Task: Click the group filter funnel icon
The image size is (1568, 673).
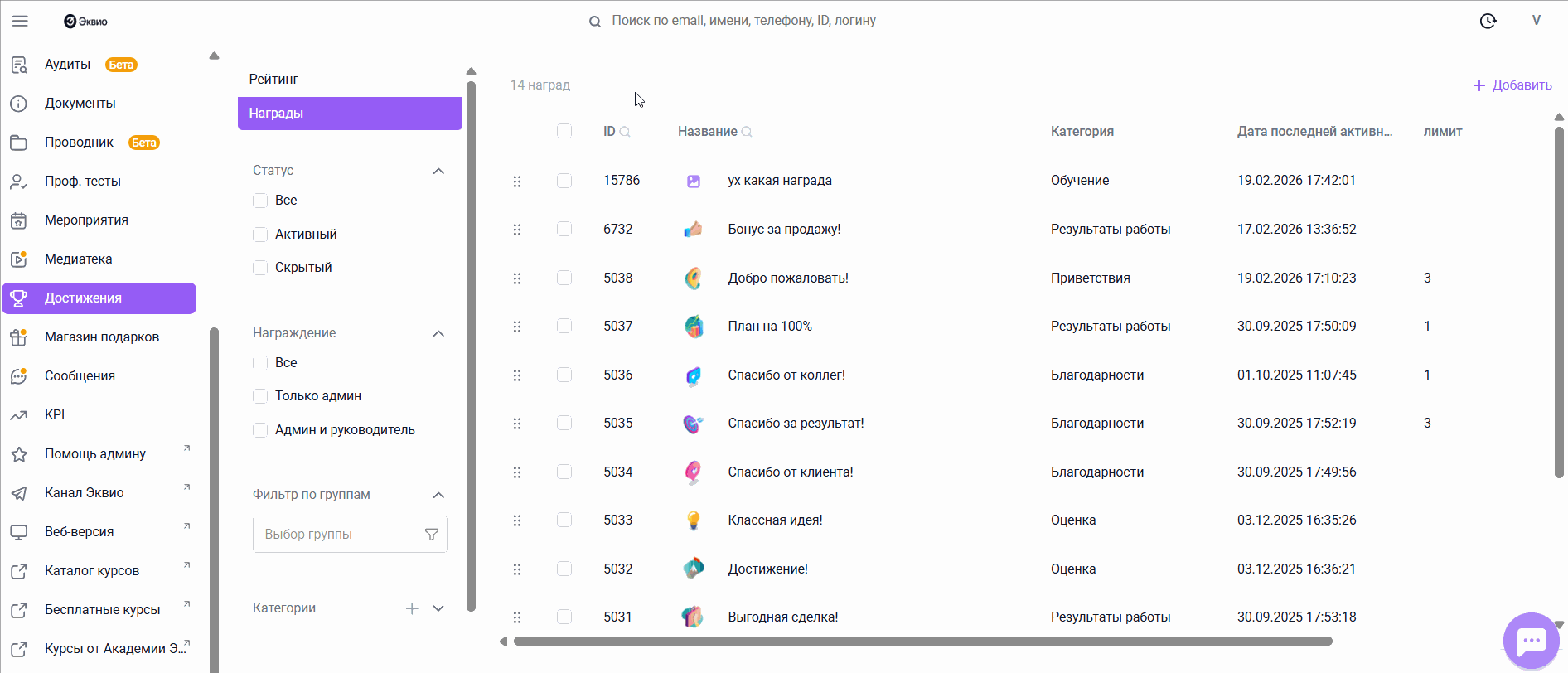Action: point(431,535)
